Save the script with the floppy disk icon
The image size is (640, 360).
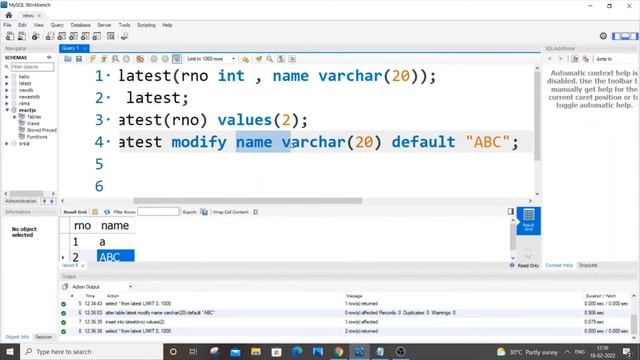click(x=79, y=59)
